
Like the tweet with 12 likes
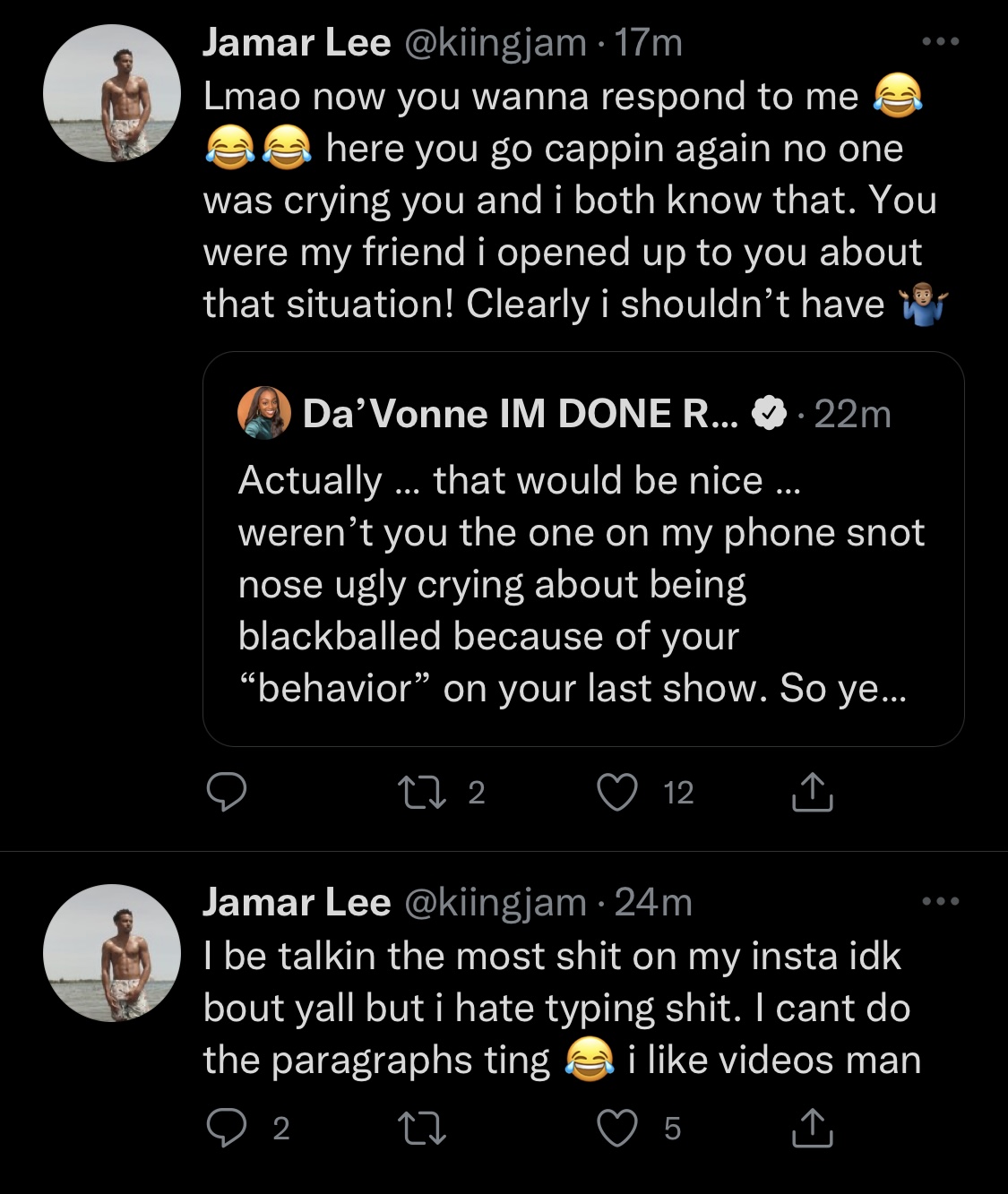(618, 793)
